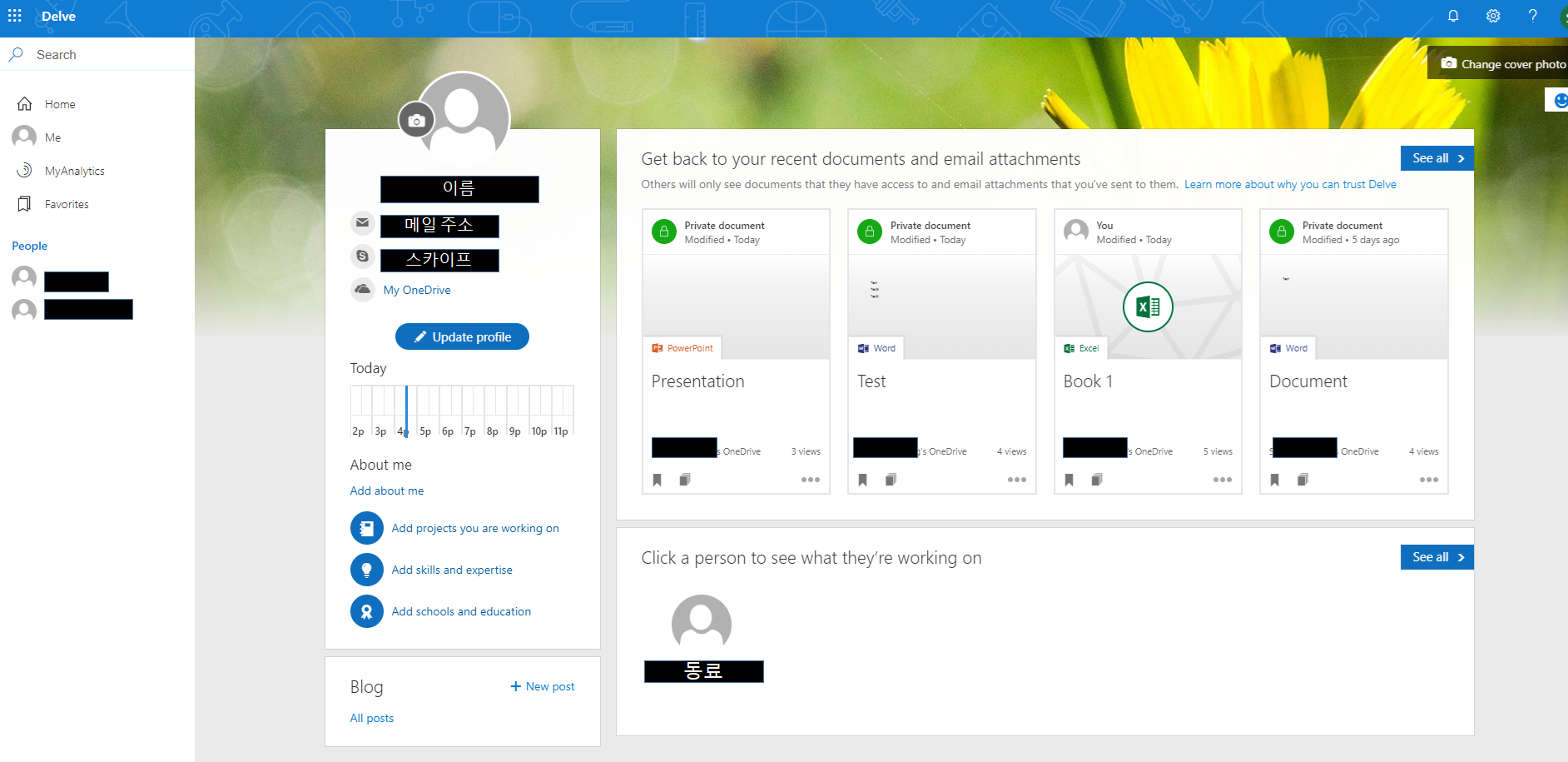The height and width of the screenshot is (762, 1568).
Task: Open My OneDrive link
Action: coord(417,290)
